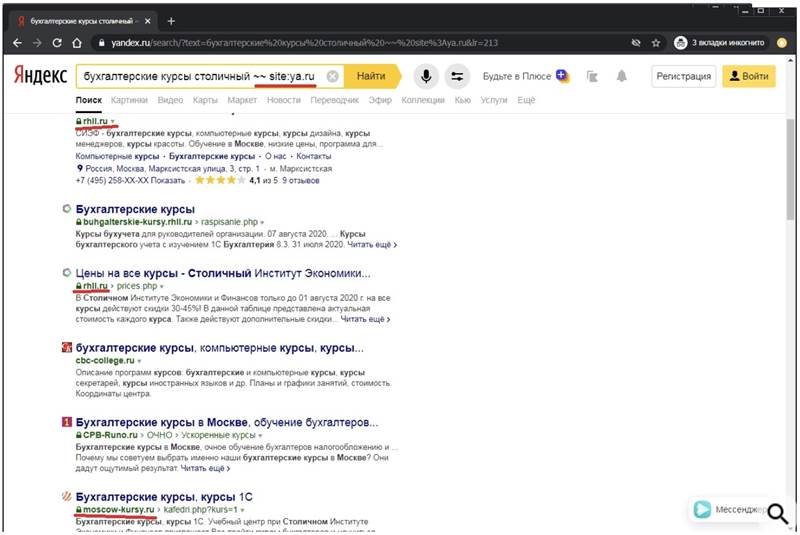Open the Контакты sitelink
The image size is (800, 535).
pyautogui.click(x=314, y=156)
